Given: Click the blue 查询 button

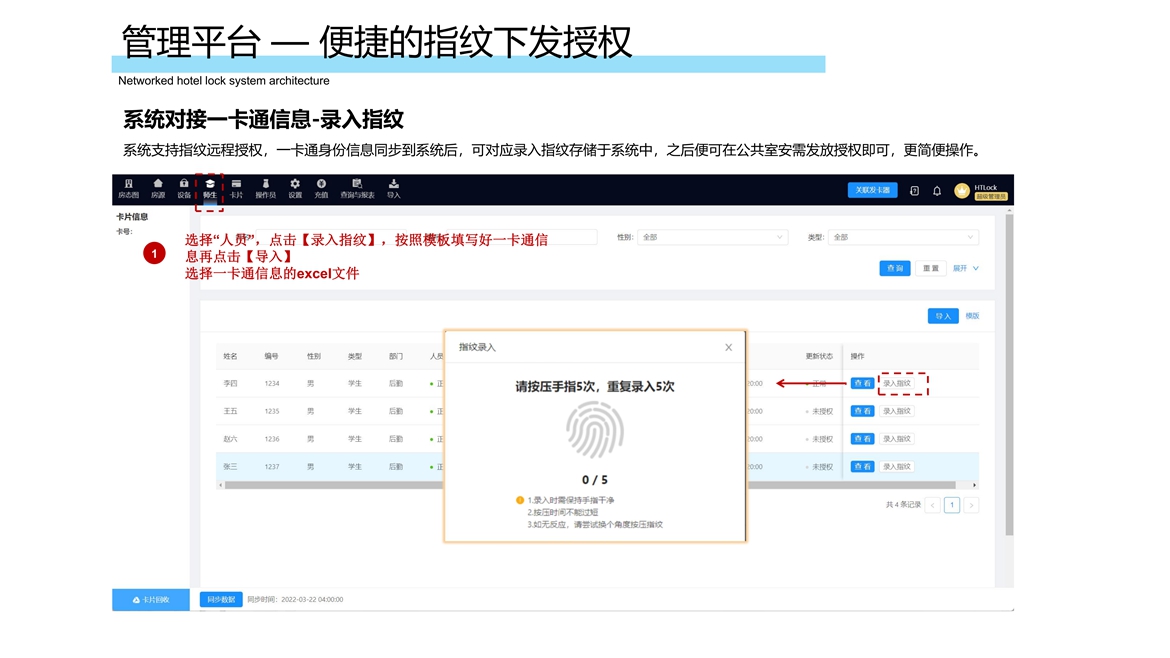Looking at the screenshot, I should coord(895,268).
